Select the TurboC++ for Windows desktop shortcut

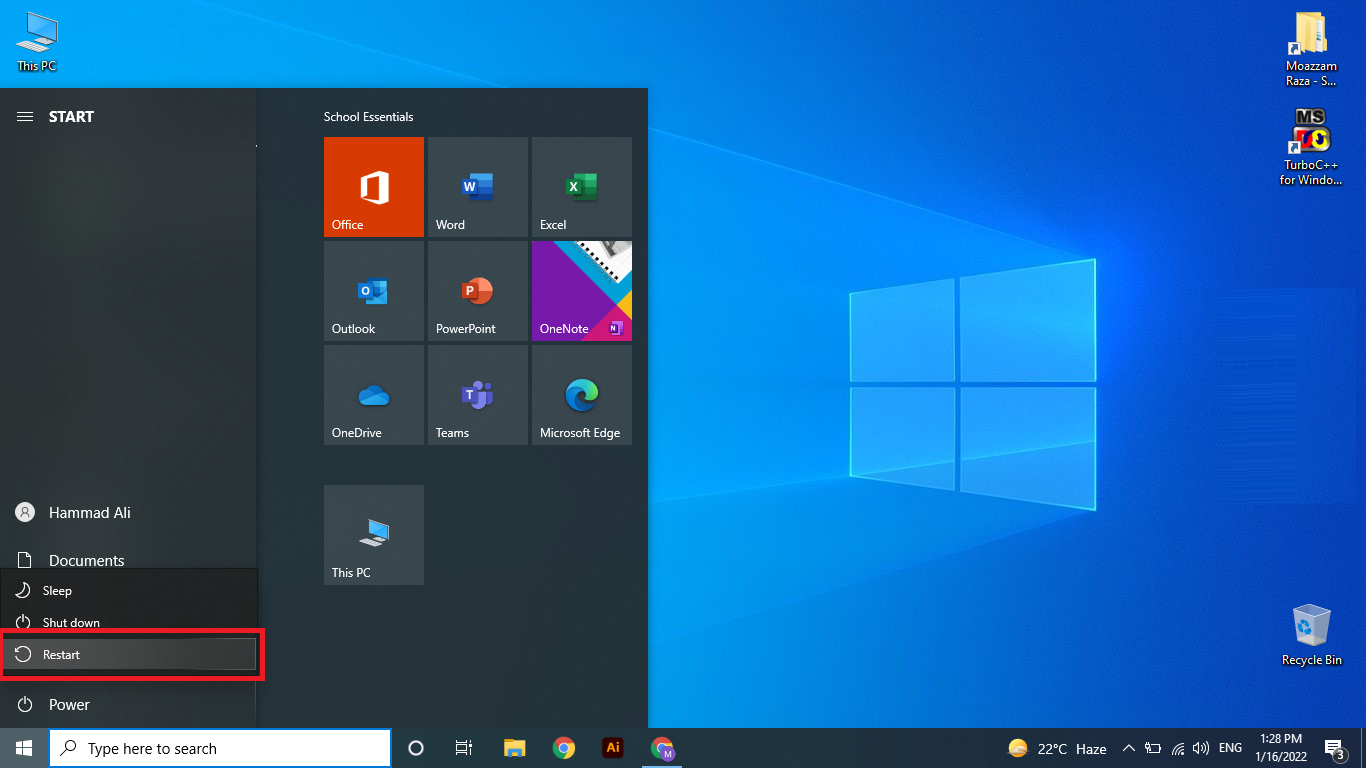1311,147
